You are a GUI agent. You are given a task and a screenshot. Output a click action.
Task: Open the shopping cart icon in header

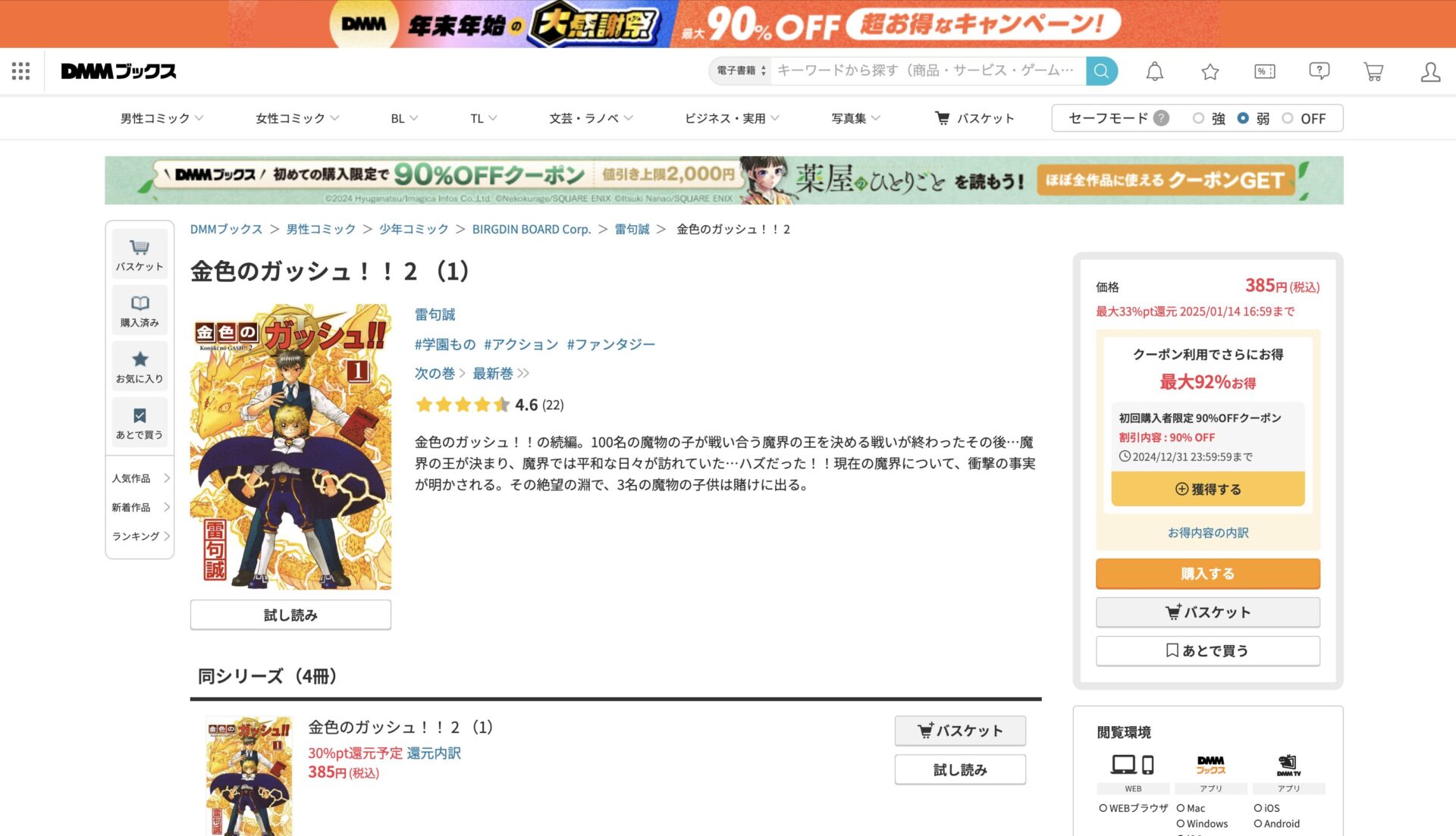[x=1373, y=71]
